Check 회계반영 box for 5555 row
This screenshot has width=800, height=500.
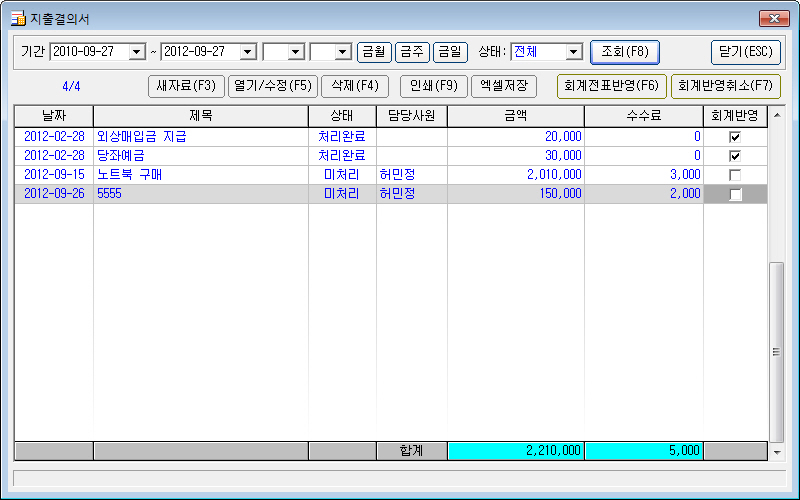[x=735, y=194]
